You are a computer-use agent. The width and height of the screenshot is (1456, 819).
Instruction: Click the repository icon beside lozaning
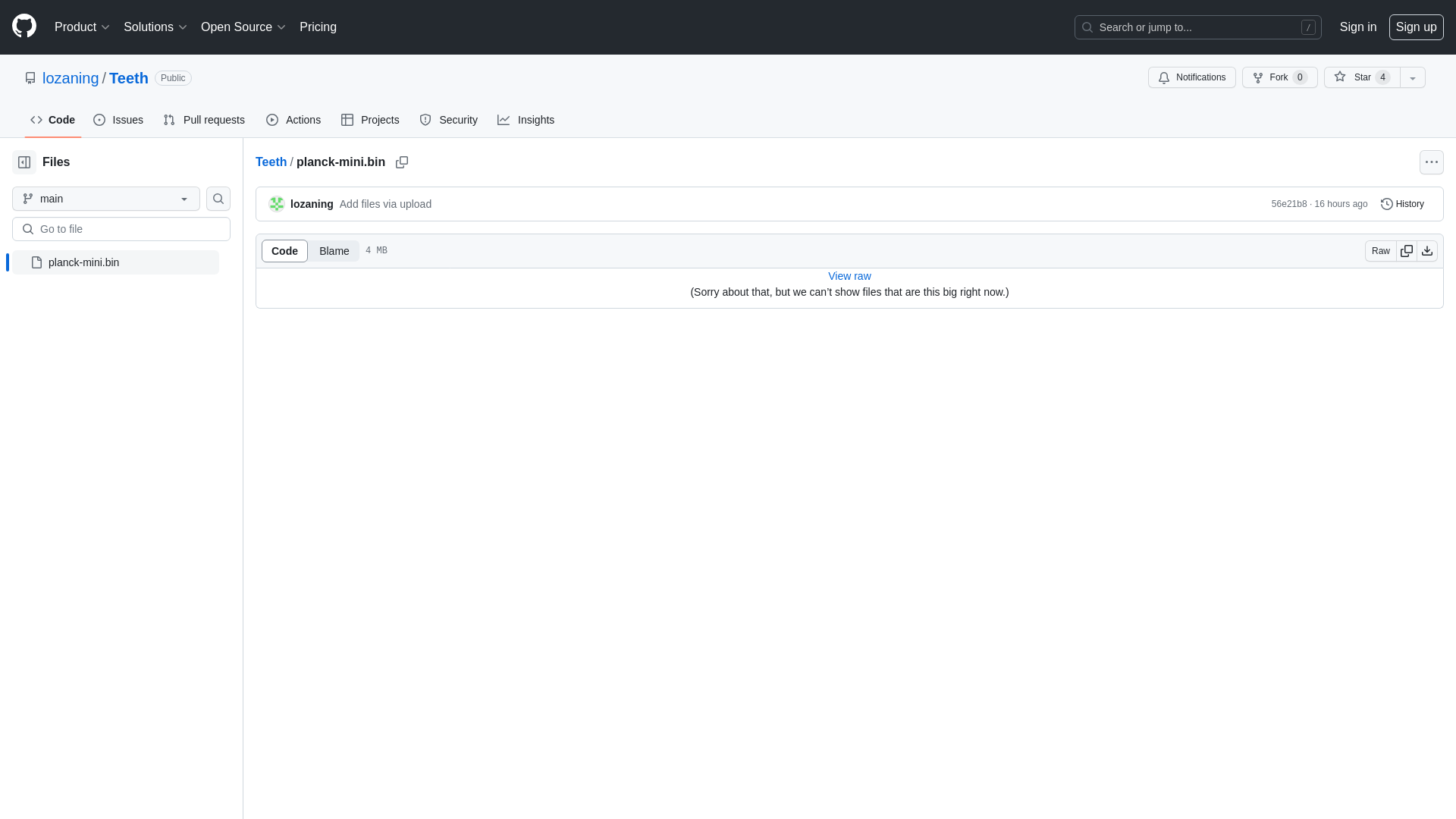tap(30, 78)
